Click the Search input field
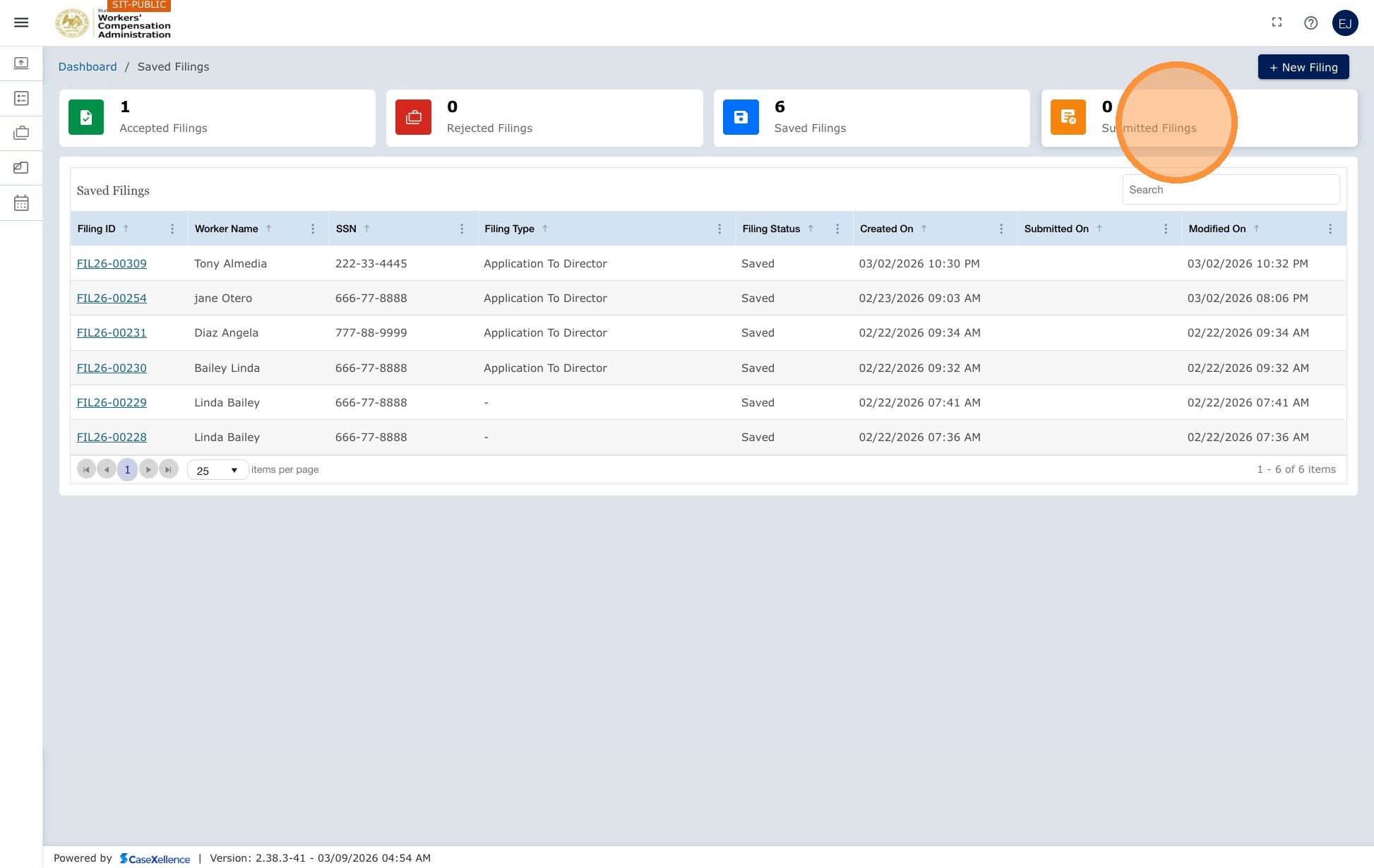The image size is (1374, 868). click(x=1231, y=190)
